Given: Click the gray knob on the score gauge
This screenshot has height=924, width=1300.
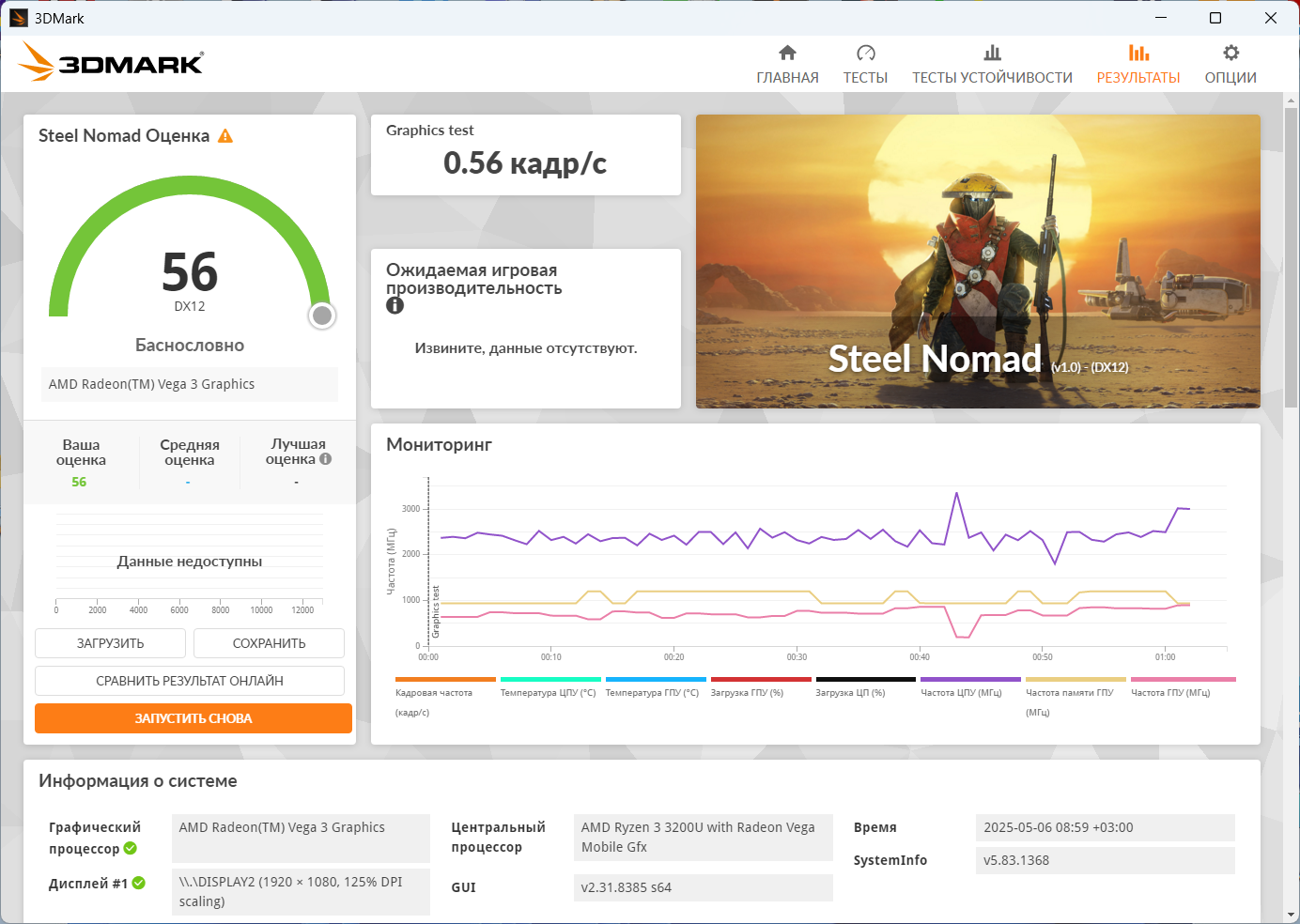Looking at the screenshot, I should [322, 316].
